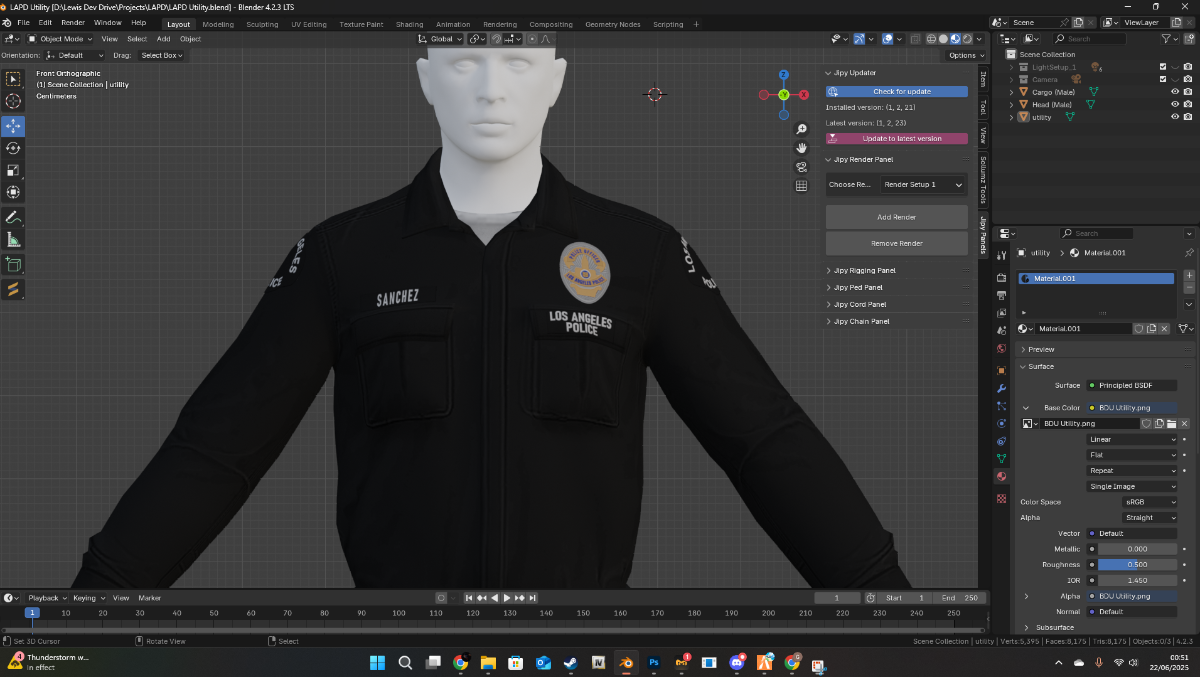1200x677 pixels.
Task: Adjust the Roughness slider
Action: tap(1137, 565)
